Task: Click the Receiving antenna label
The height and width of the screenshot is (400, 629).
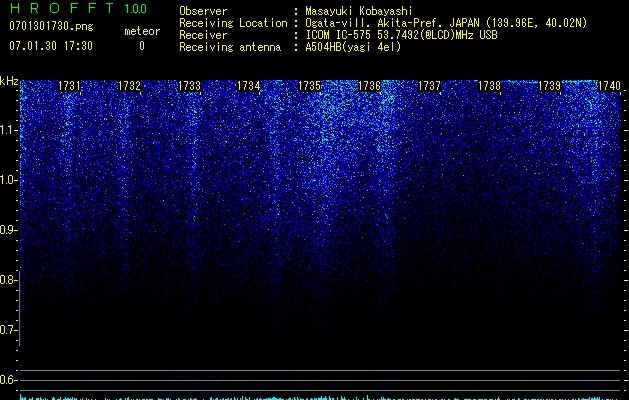Action: [230, 47]
